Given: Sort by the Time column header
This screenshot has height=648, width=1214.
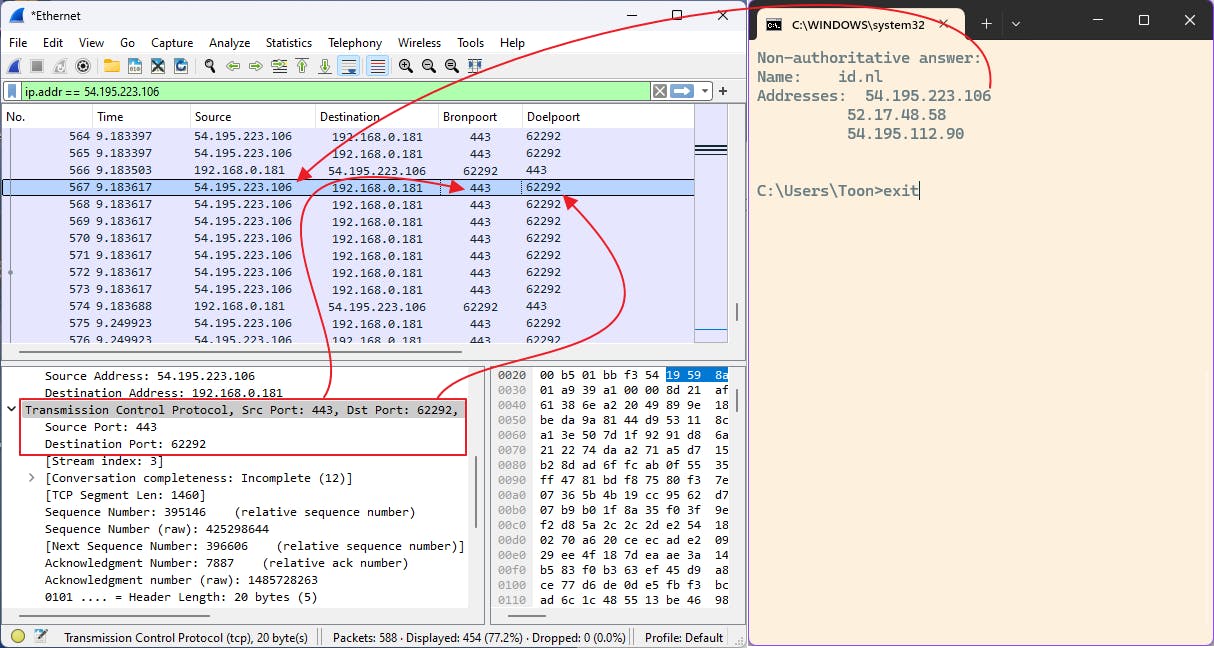Looking at the screenshot, I should tap(141, 117).
